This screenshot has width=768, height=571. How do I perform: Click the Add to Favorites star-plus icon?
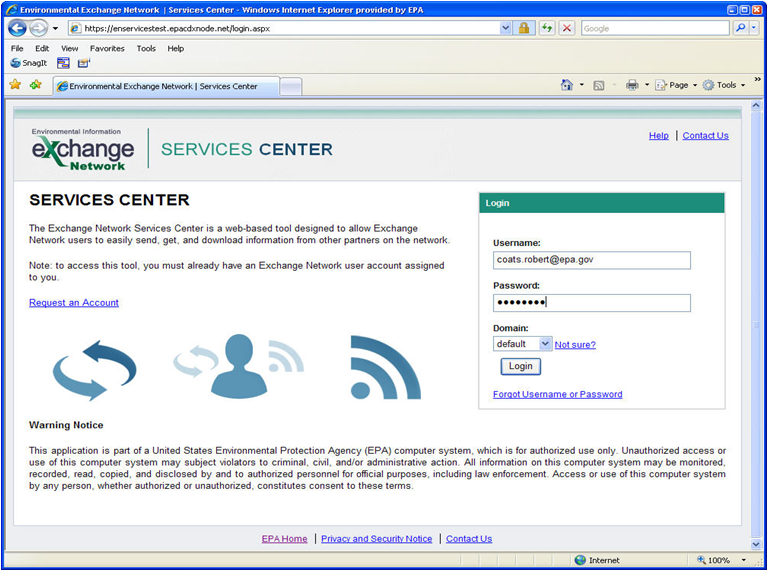pos(35,85)
